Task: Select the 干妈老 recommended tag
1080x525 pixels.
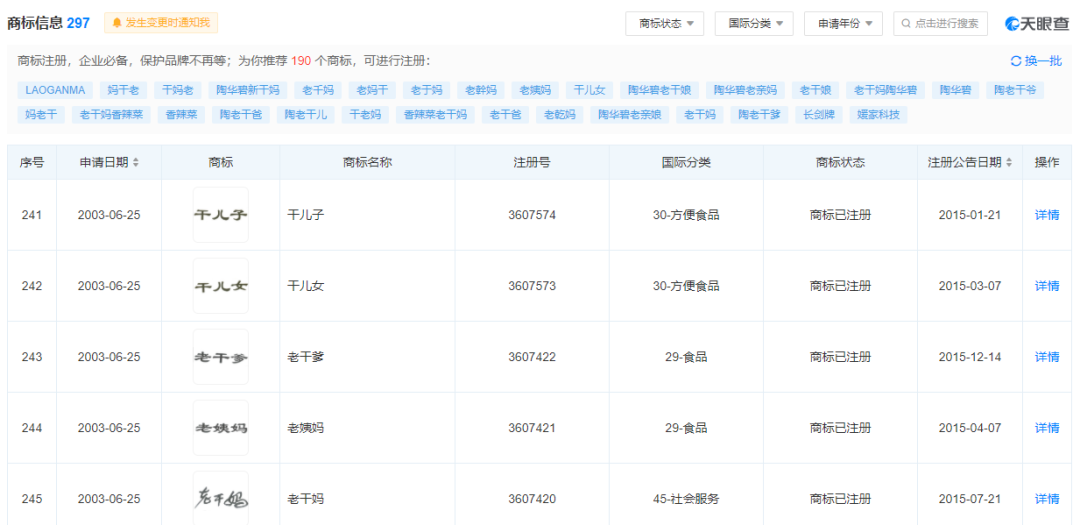Action: click(x=178, y=90)
